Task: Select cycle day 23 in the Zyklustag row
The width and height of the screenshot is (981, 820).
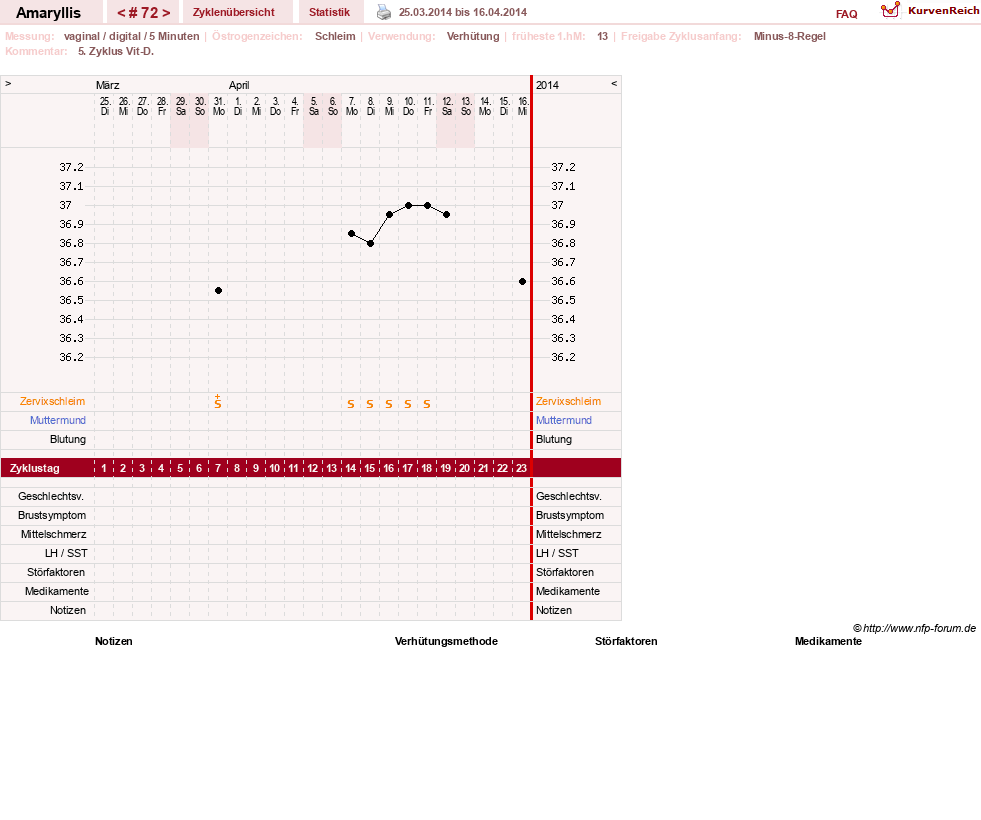Action: coord(521,468)
